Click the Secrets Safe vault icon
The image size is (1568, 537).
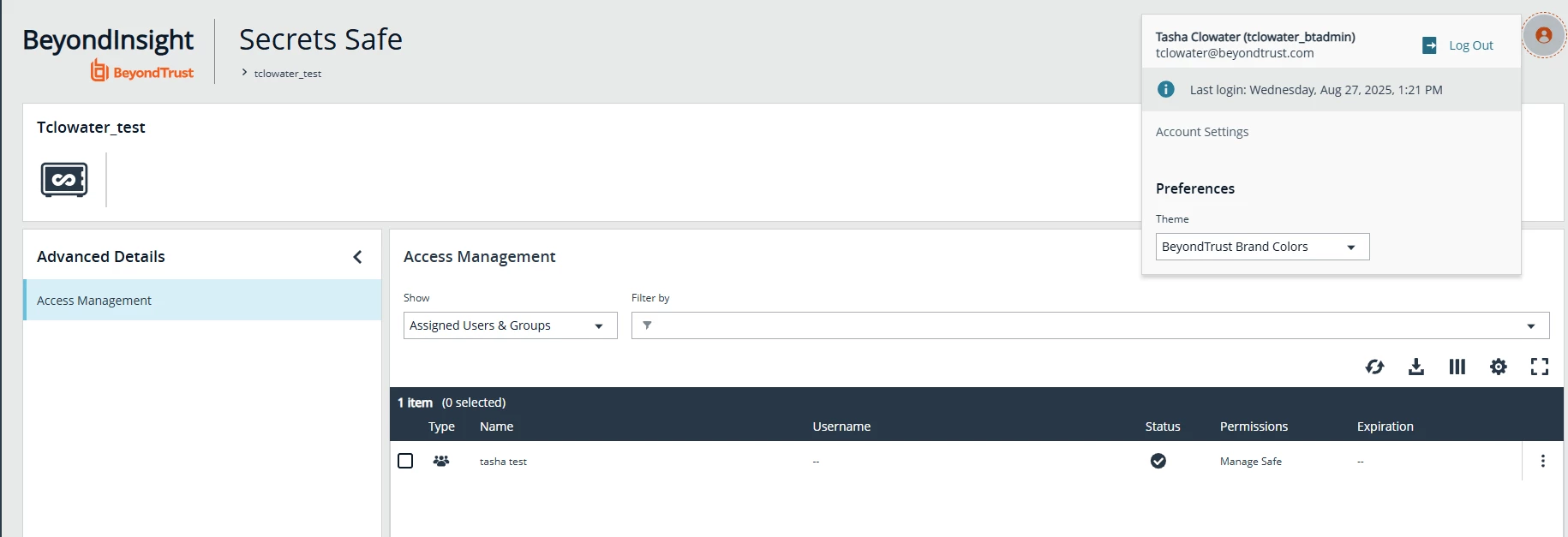64,180
